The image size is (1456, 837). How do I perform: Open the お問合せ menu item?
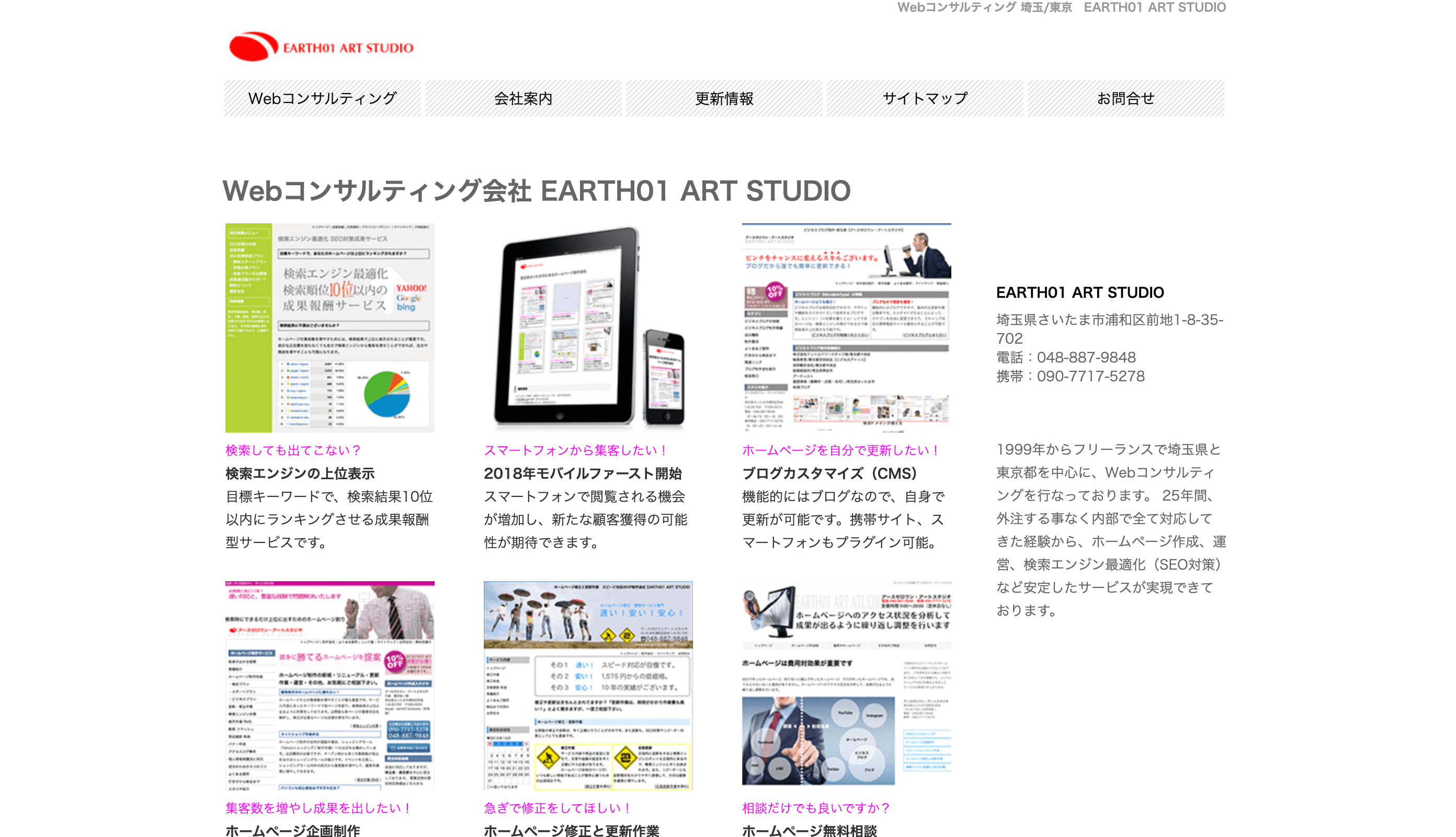tap(1125, 98)
